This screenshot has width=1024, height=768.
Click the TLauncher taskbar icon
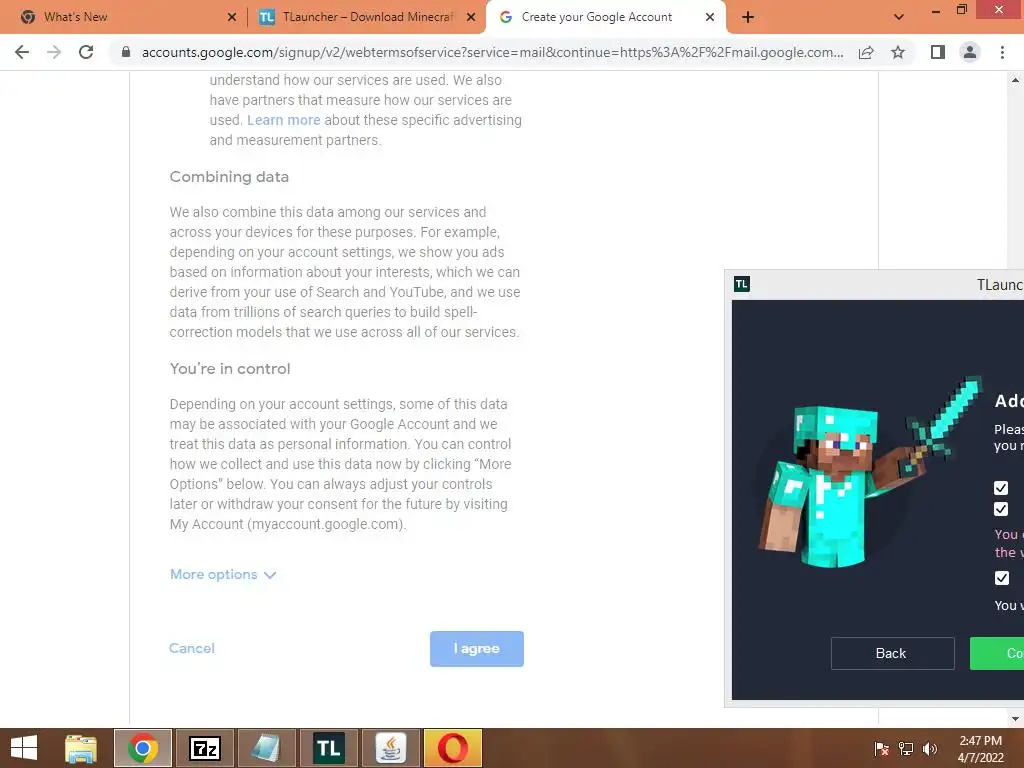coord(328,748)
